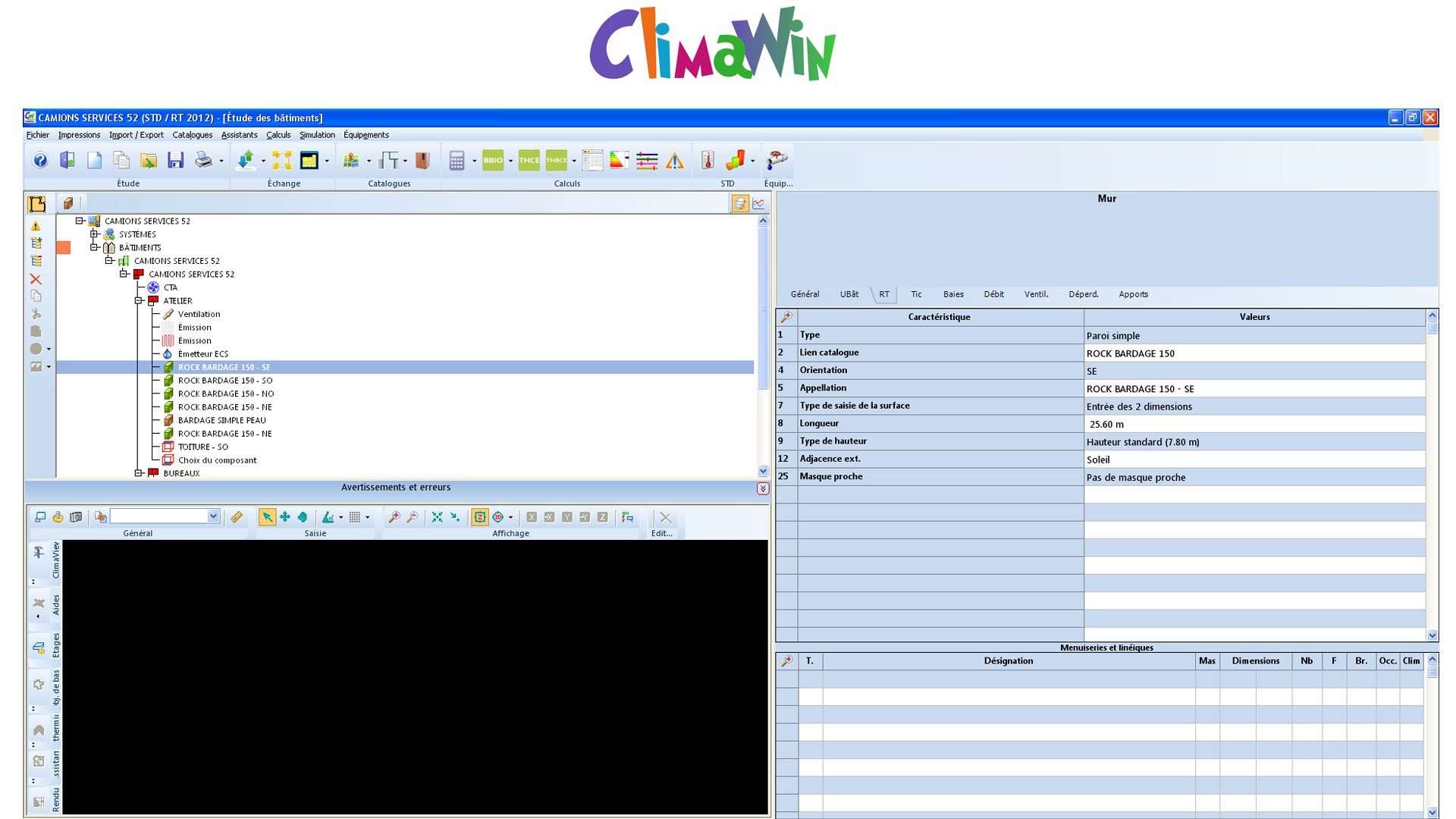Image resolution: width=1456 pixels, height=819 pixels.
Task: Expand the SYSTEMES tree node
Action: [x=94, y=234]
